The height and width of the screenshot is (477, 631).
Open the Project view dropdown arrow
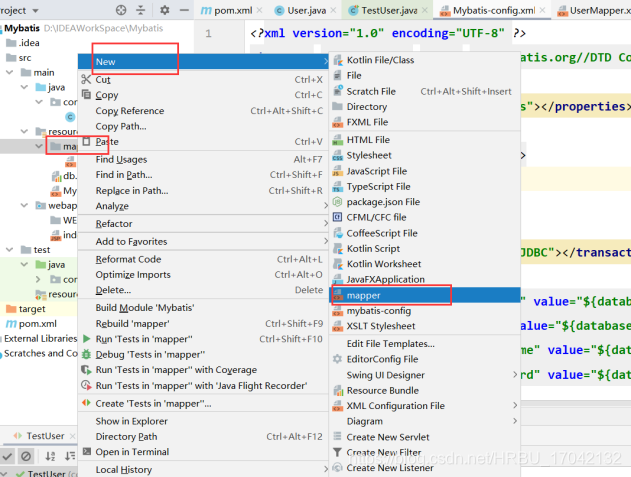(x=35, y=10)
